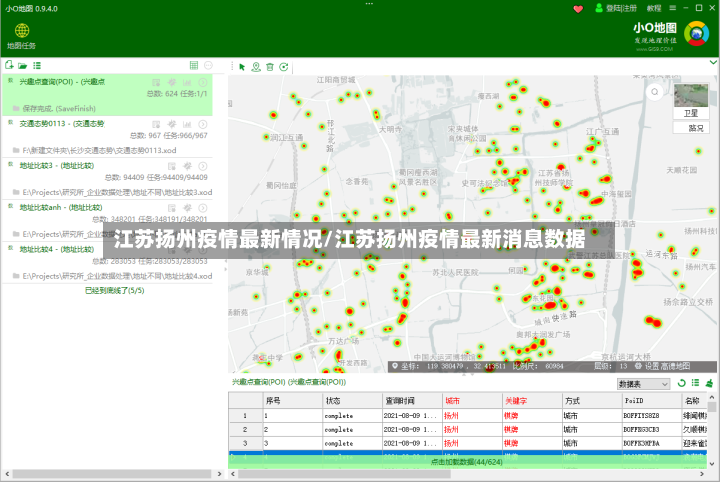Toggle the 路况 traffic layer
720x482 pixels.
(x=691, y=128)
